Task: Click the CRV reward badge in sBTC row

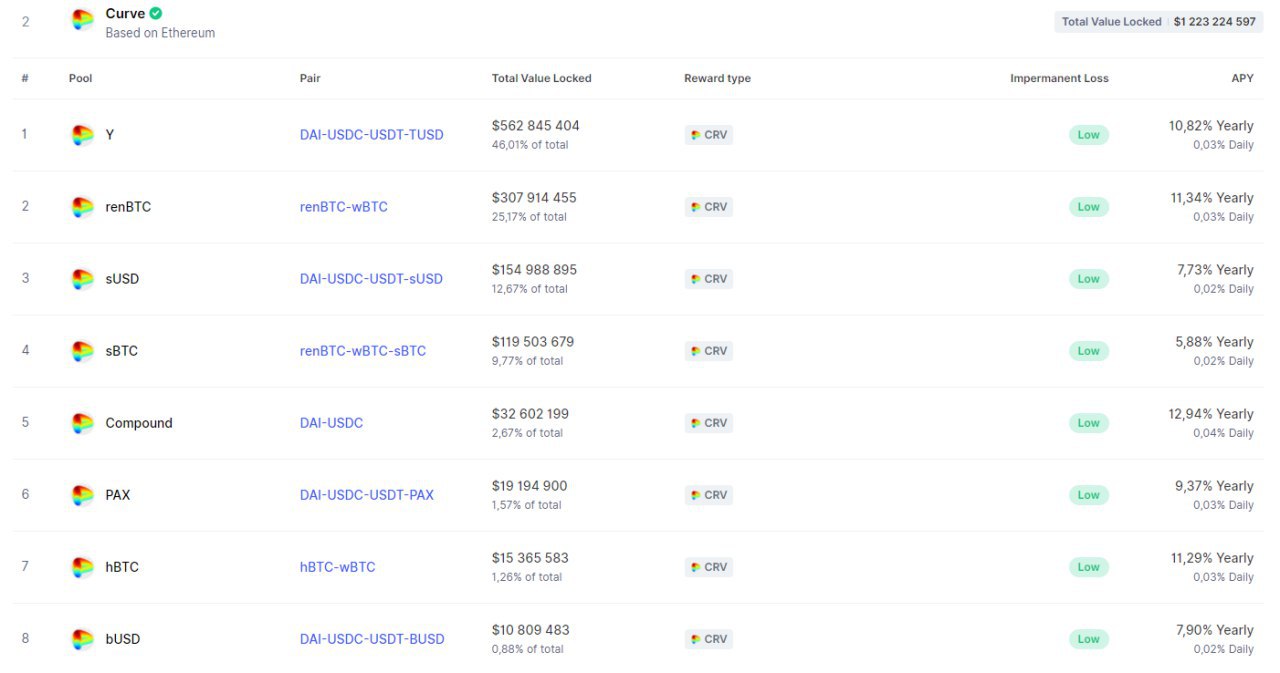Action: [x=709, y=351]
